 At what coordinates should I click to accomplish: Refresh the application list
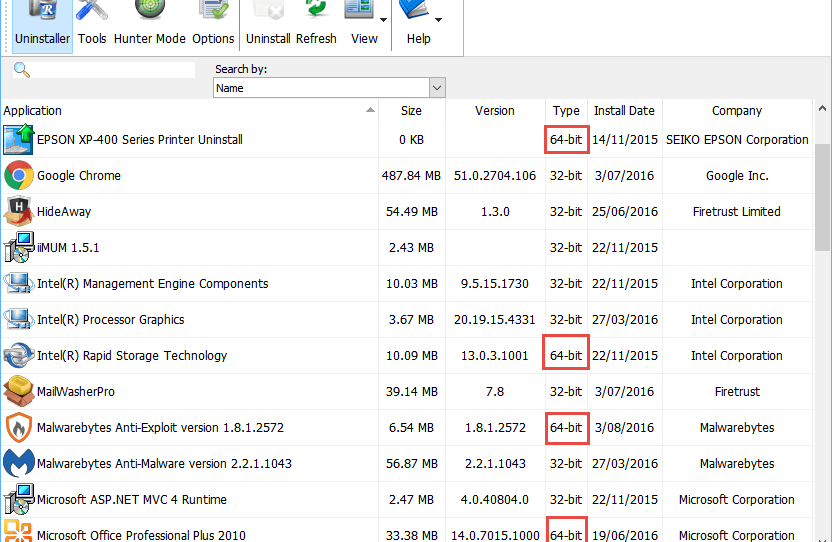(316, 24)
